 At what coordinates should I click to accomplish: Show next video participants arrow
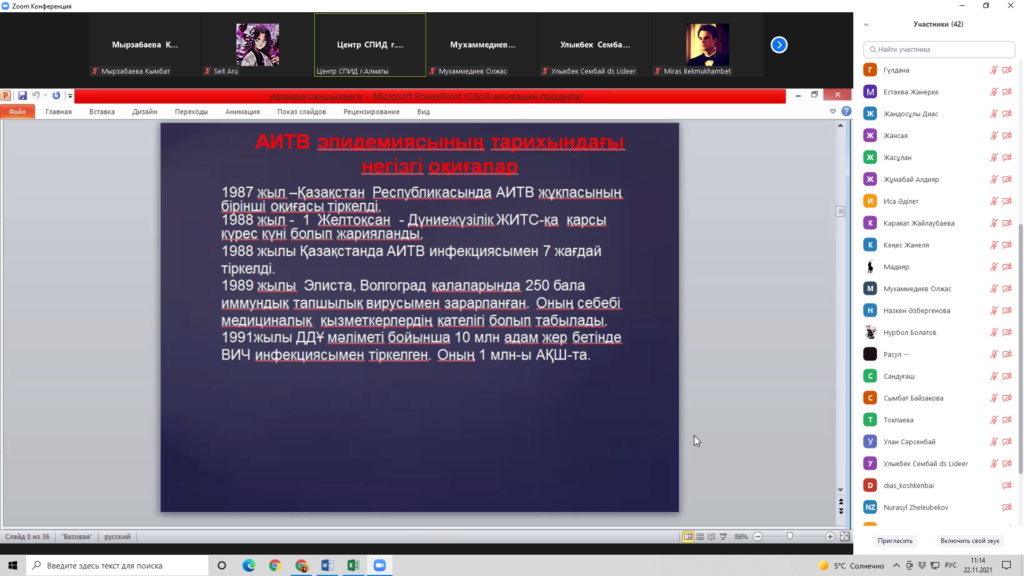point(779,44)
